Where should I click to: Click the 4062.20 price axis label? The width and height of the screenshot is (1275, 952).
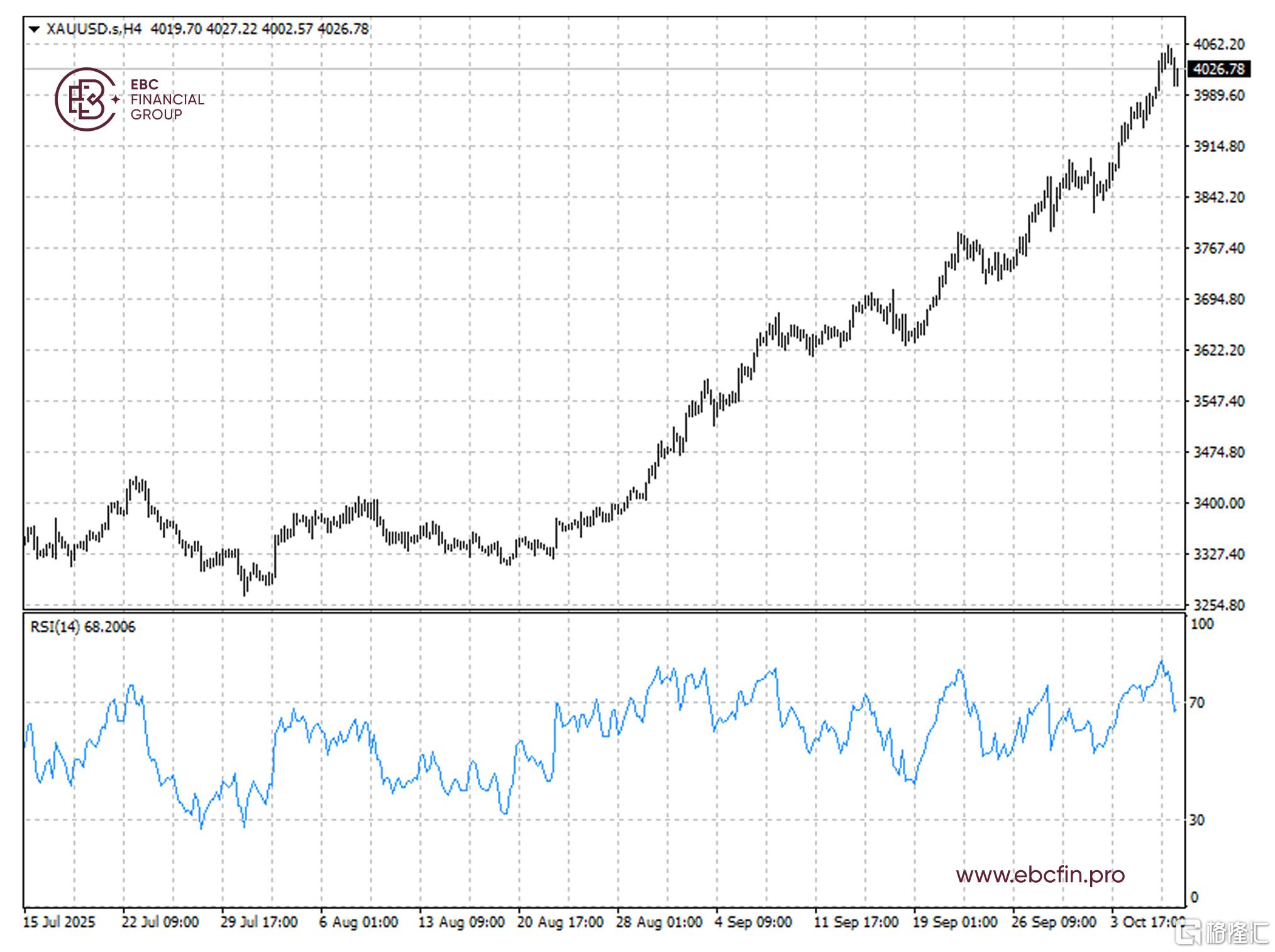point(1218,44)
